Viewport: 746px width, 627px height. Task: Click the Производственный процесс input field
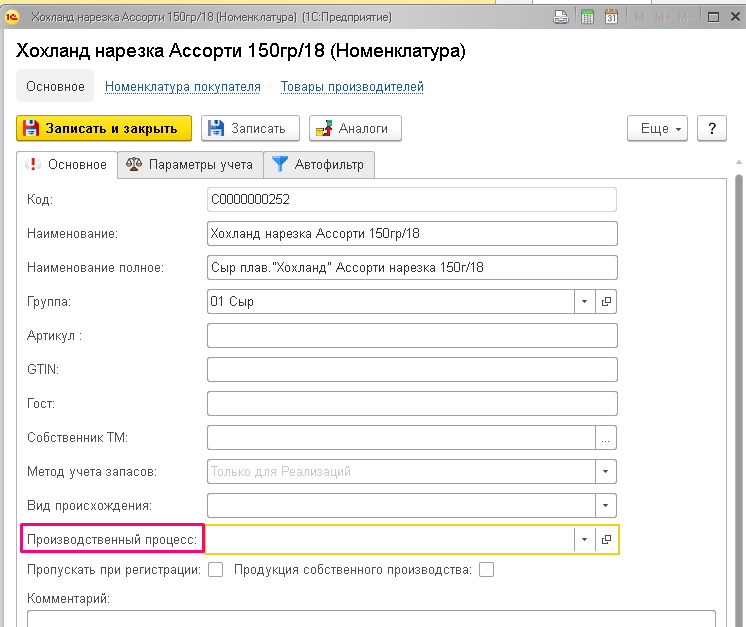(x=390, y=539)
